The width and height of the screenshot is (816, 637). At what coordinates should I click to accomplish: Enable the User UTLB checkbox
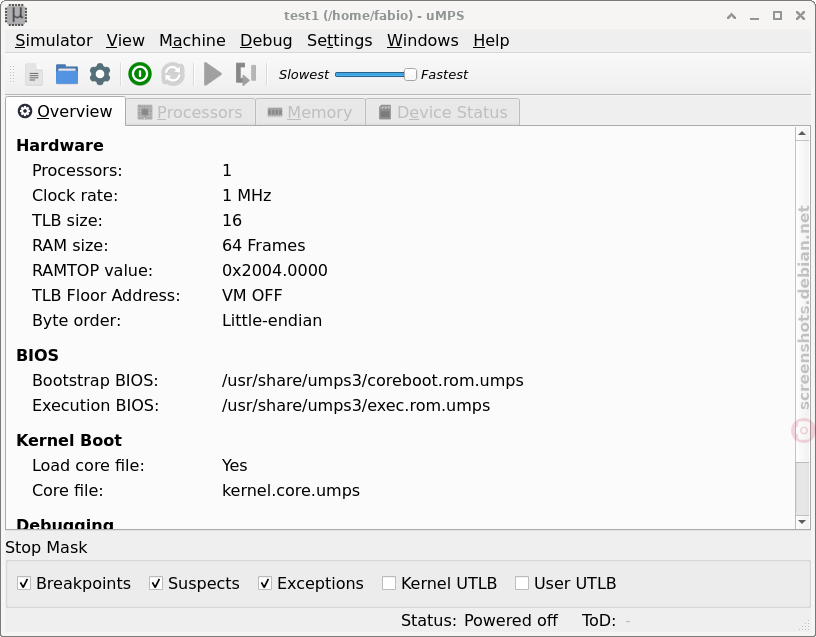click(522, 583)
